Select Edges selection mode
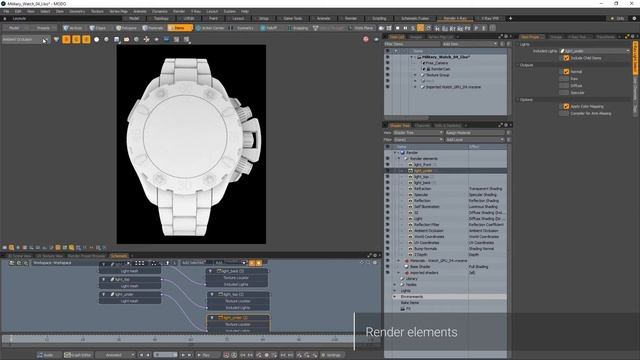This screenshot has width=640, height=360. click(x=98, y=28)
